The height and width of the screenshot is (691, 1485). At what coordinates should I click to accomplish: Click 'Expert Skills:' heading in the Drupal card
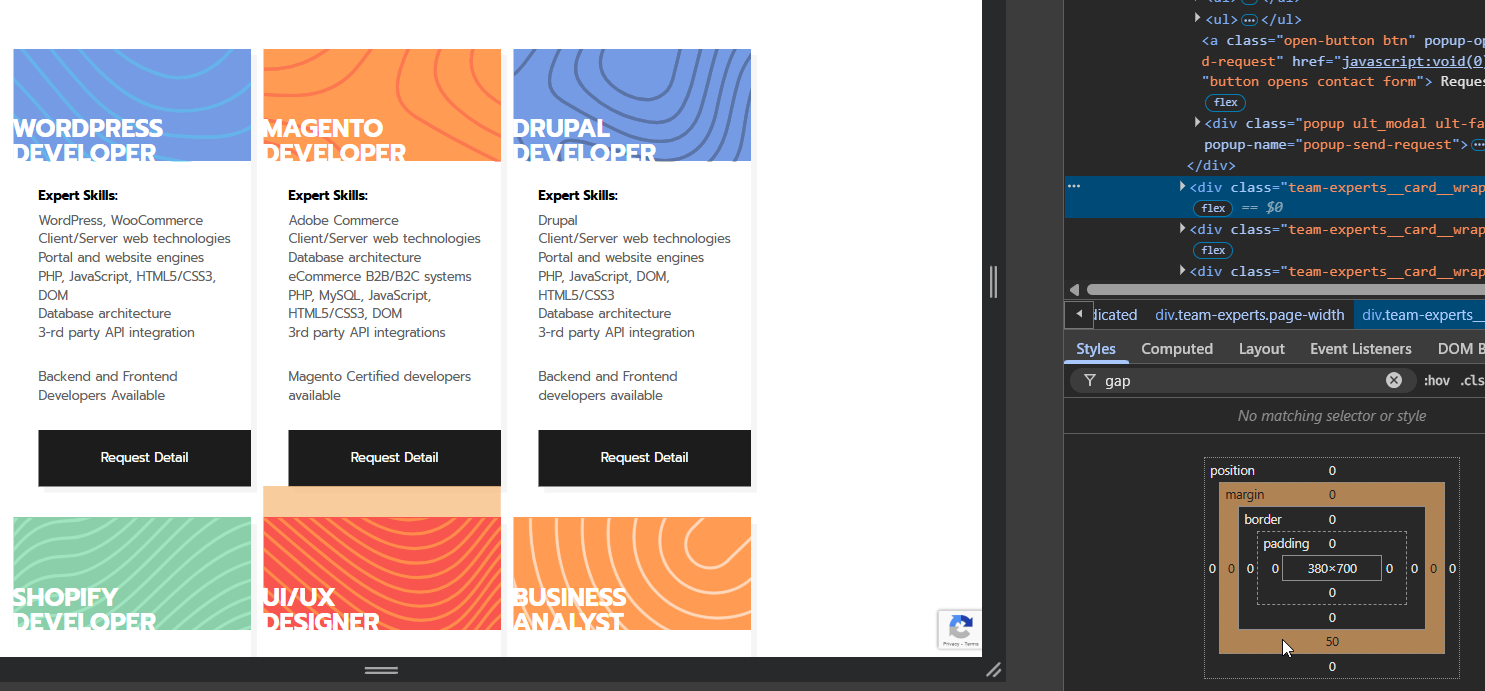(x=578, y=195)
